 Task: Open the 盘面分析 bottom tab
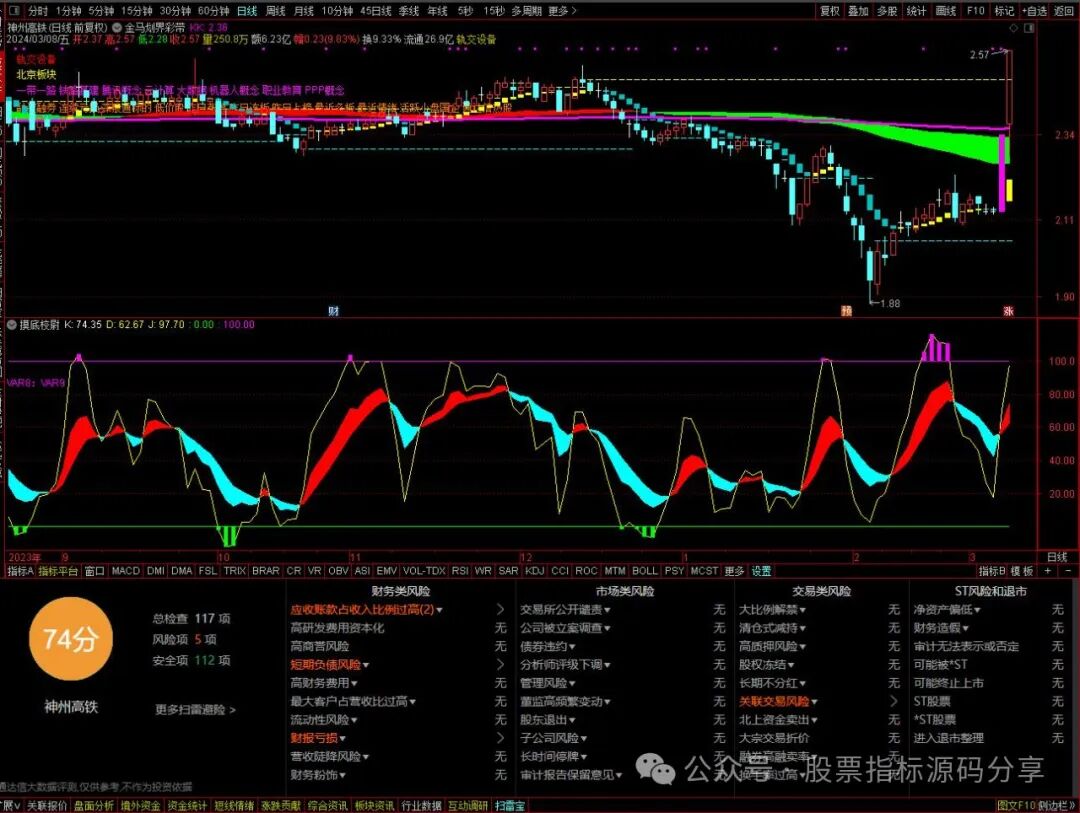[94, 805]
